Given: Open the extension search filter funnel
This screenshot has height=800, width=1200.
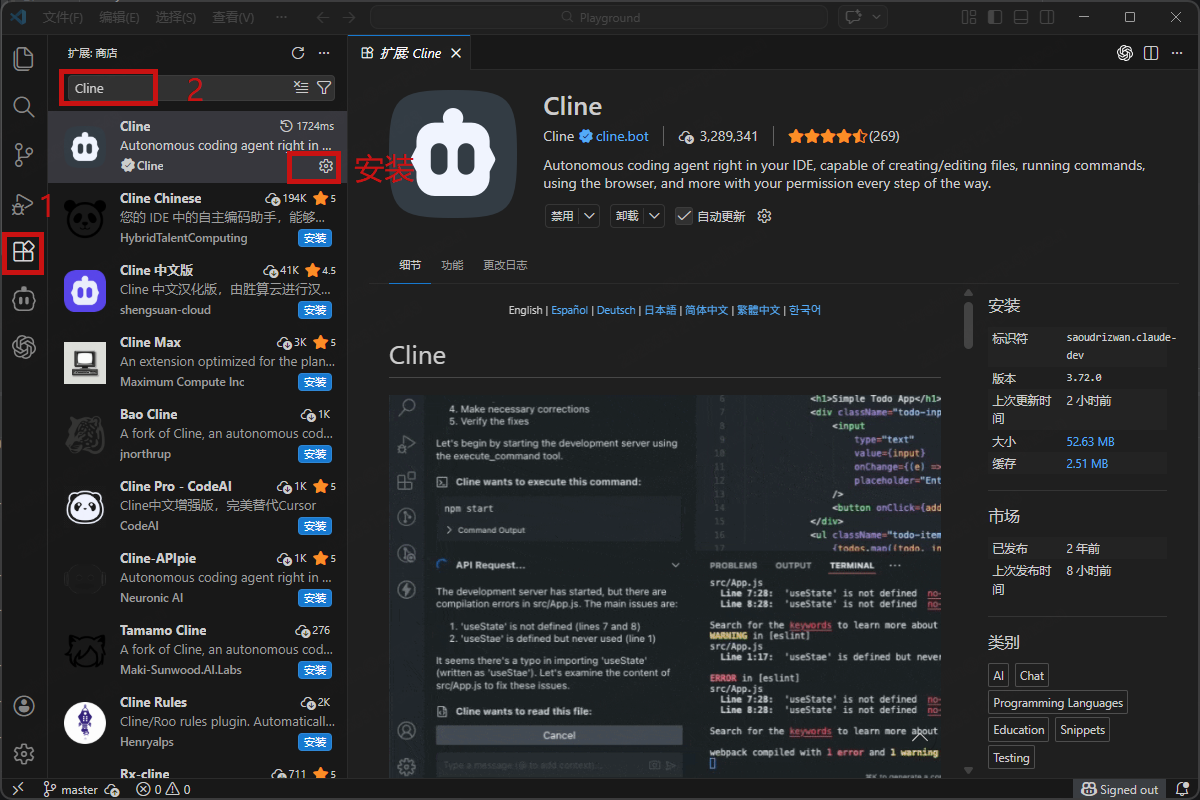Looking at the screenshot, I should [x=324, y=88].
